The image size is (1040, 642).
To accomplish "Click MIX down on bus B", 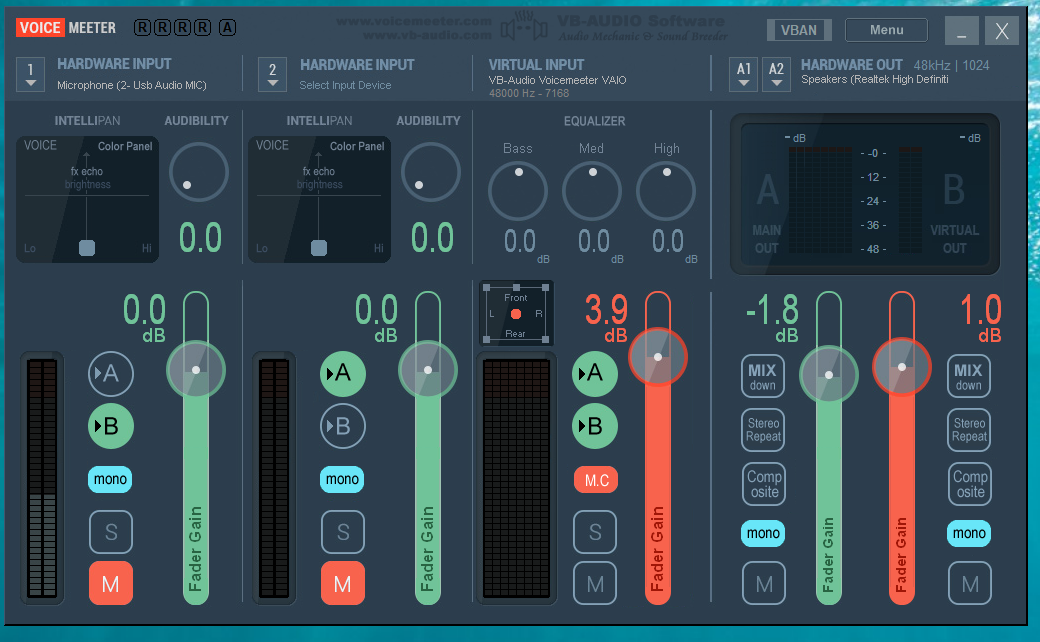I will pyautogui.click(x=968, y=376).
